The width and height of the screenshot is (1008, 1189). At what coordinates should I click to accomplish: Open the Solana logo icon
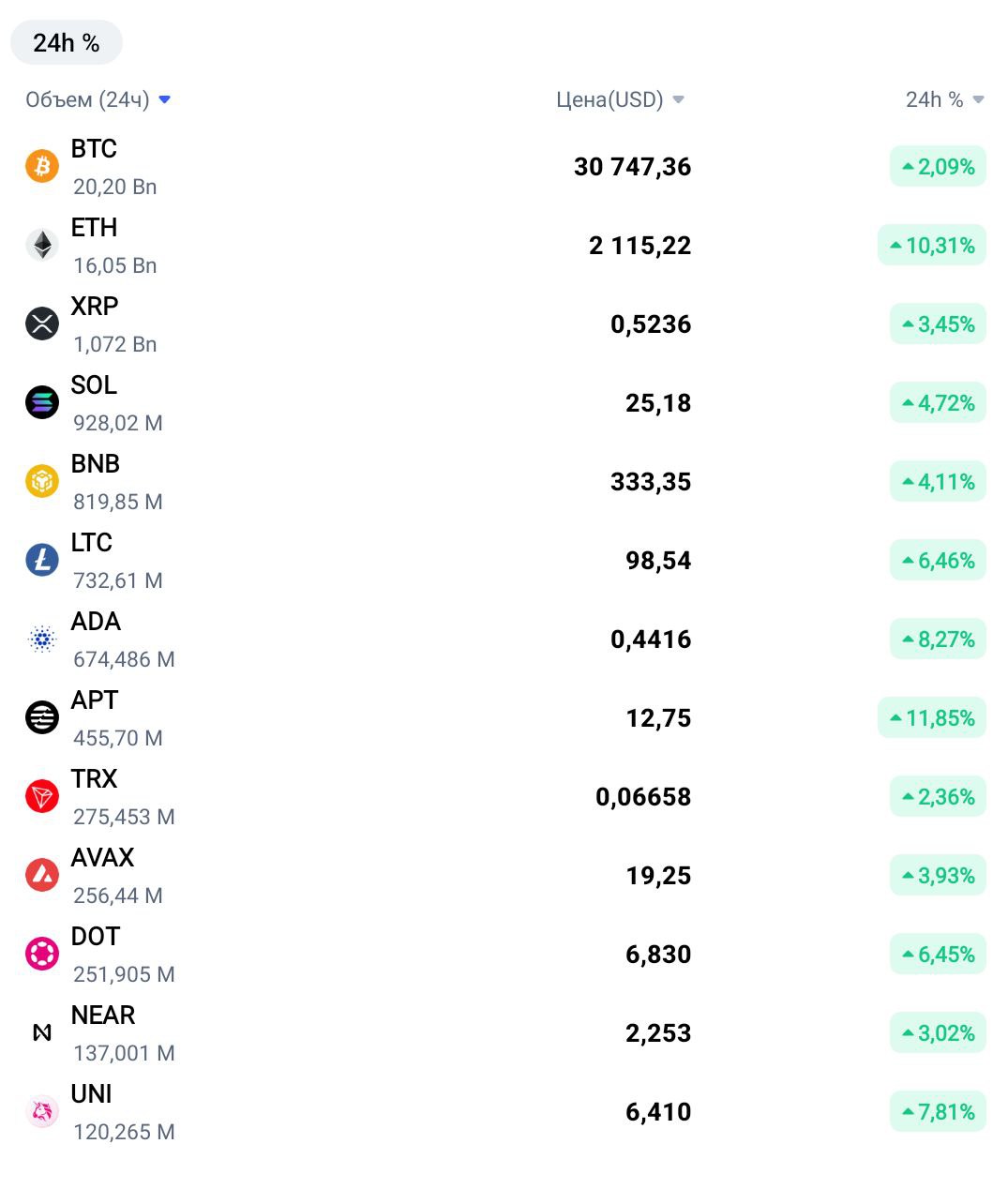(41, 402)
